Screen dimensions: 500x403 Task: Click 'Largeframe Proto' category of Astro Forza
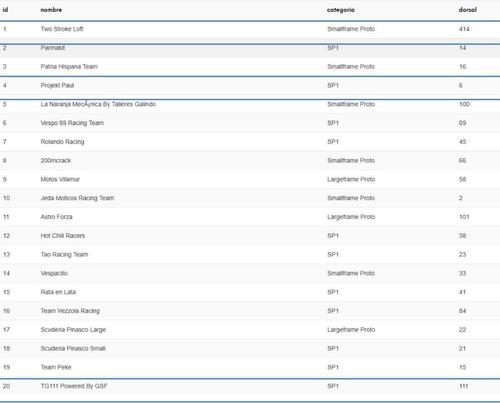coord(351,217)
